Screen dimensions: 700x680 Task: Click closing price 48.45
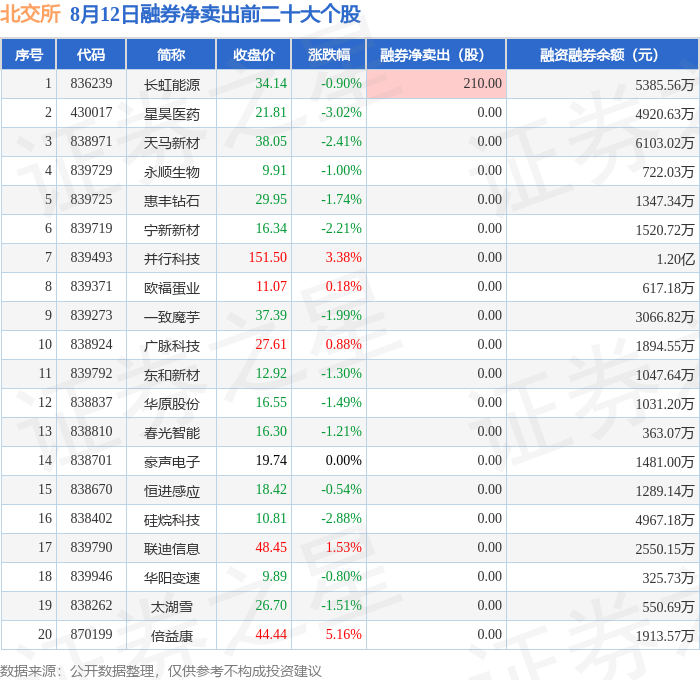[x=271, y=548]
